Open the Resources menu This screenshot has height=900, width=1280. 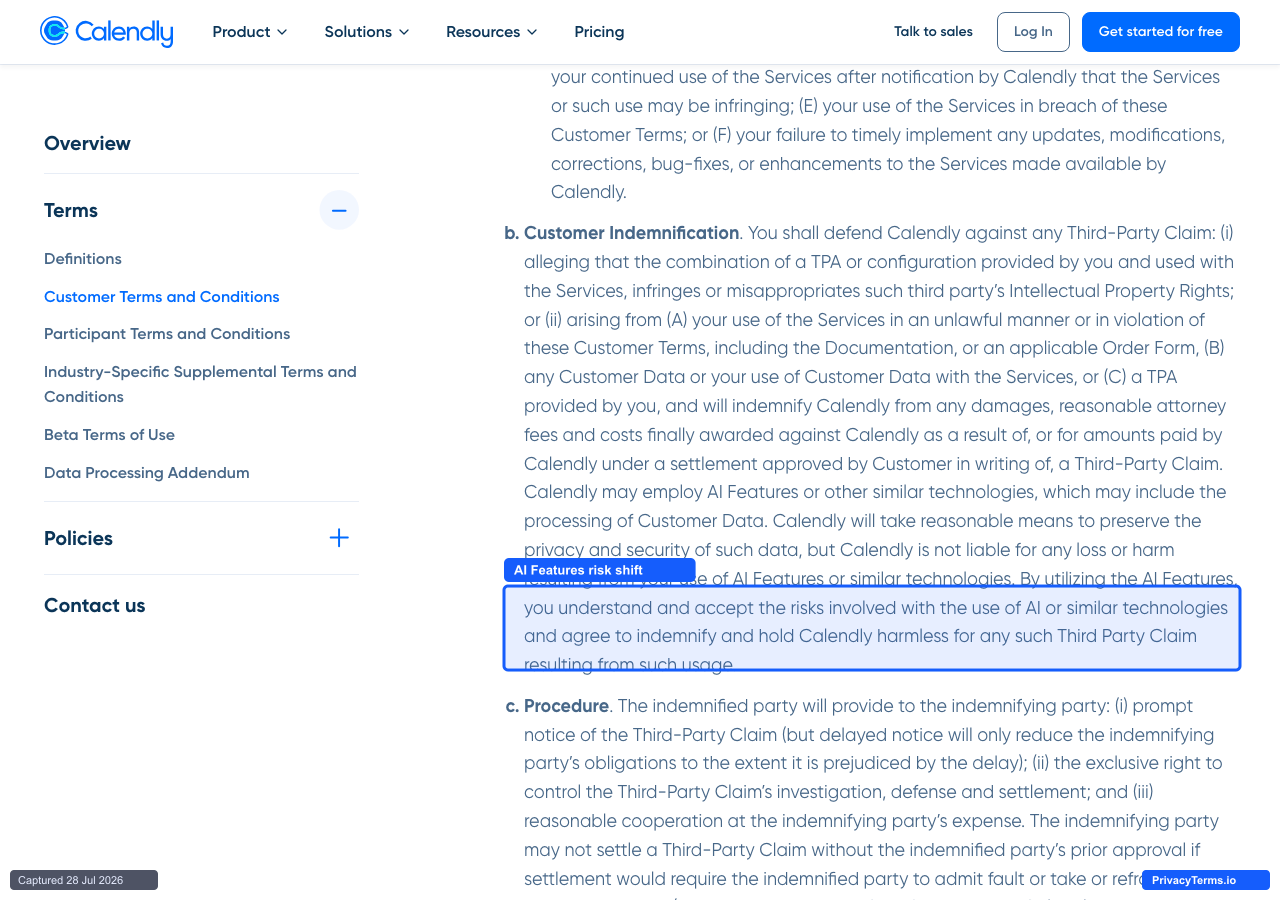(492, 32)
